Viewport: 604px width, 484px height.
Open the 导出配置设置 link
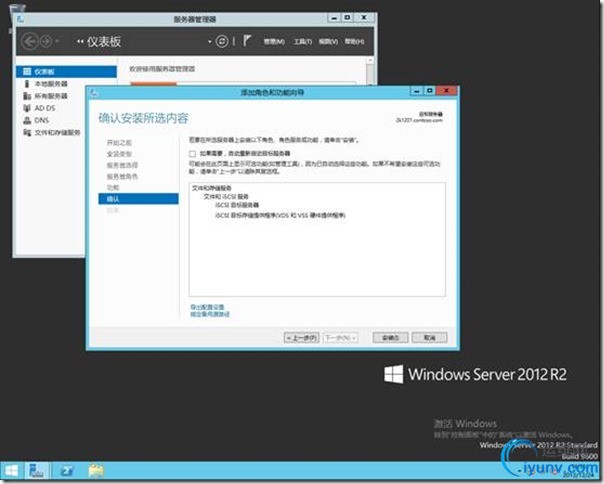tap(207, 307)
